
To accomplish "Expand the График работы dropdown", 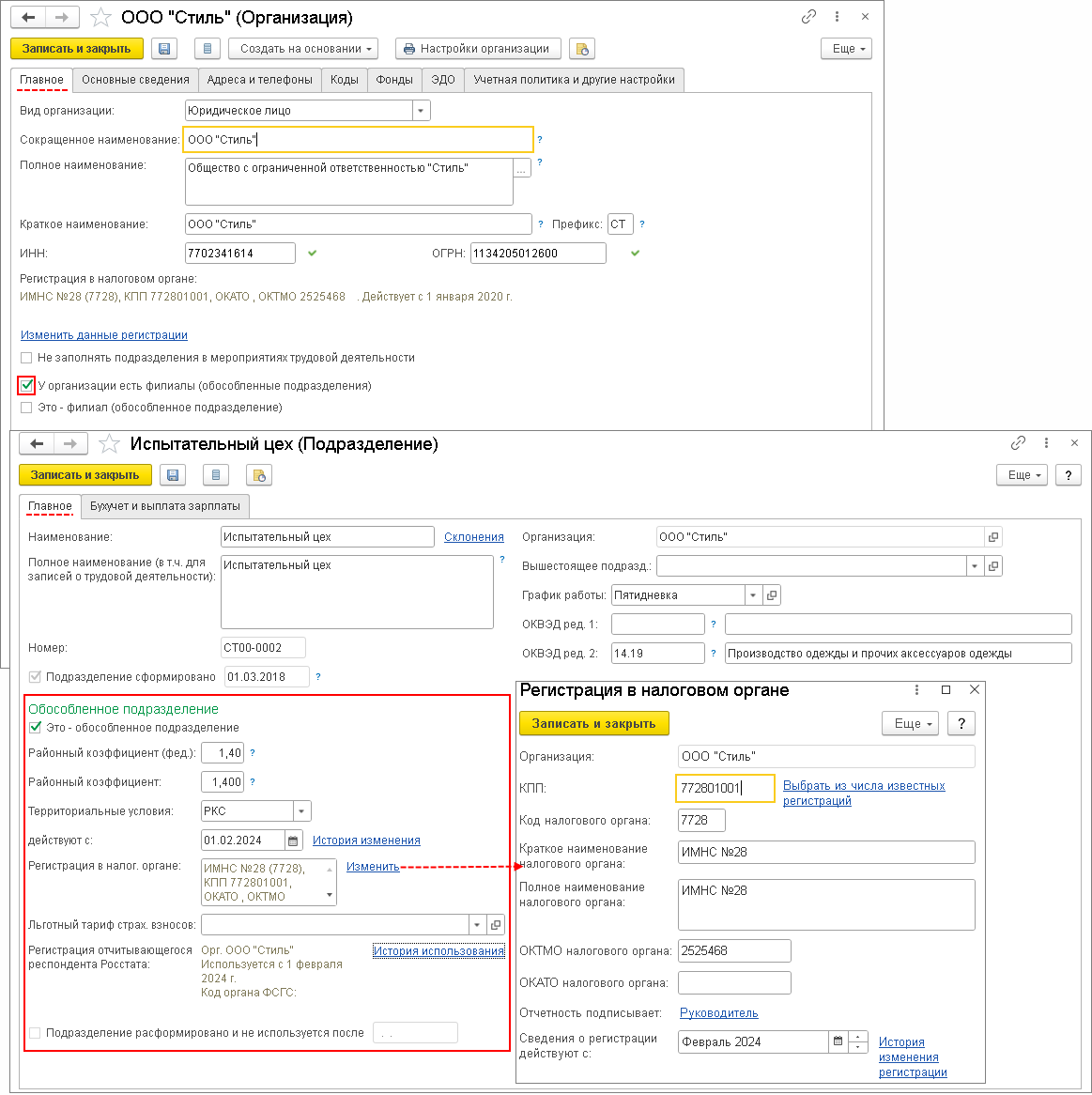I will (753, 595).
